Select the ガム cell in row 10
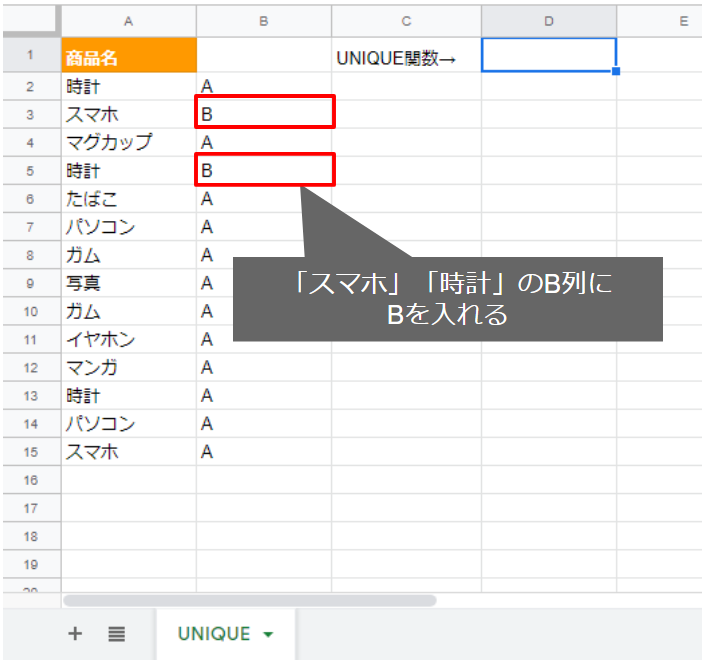The image size is (702, 660). pyautogui.click(x=129, y=311)
